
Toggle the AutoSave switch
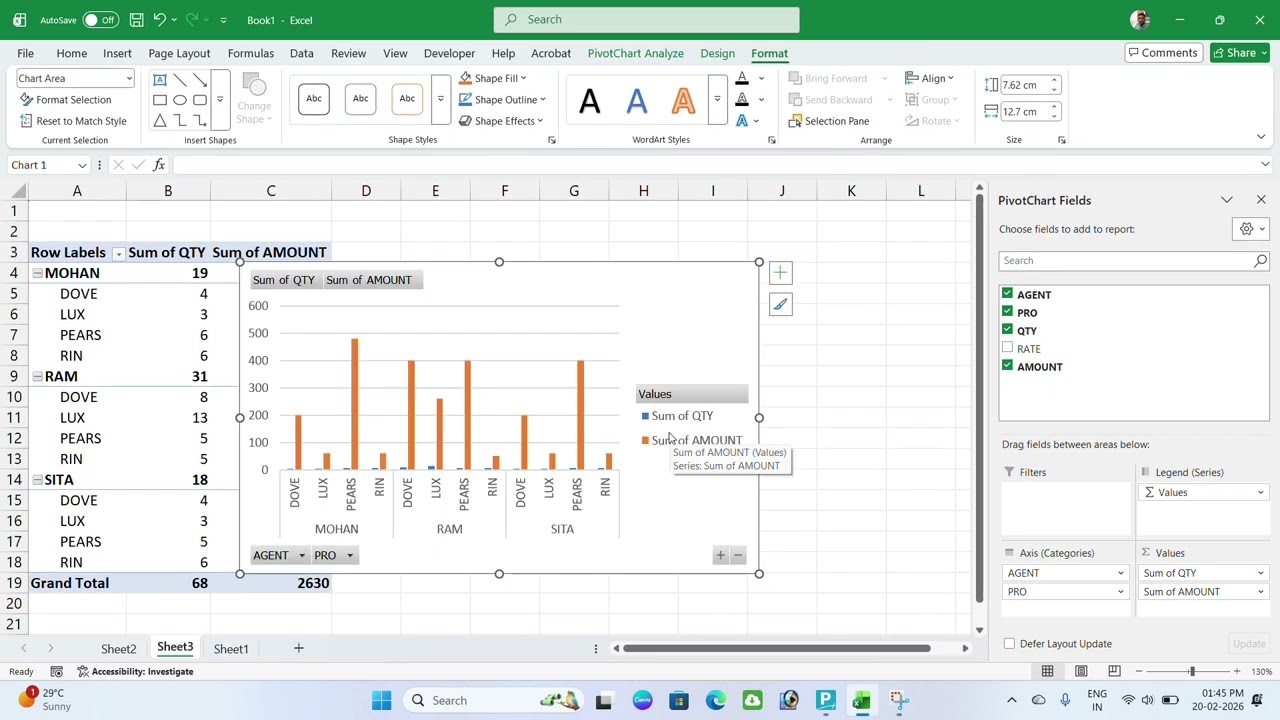pos(100,20)
